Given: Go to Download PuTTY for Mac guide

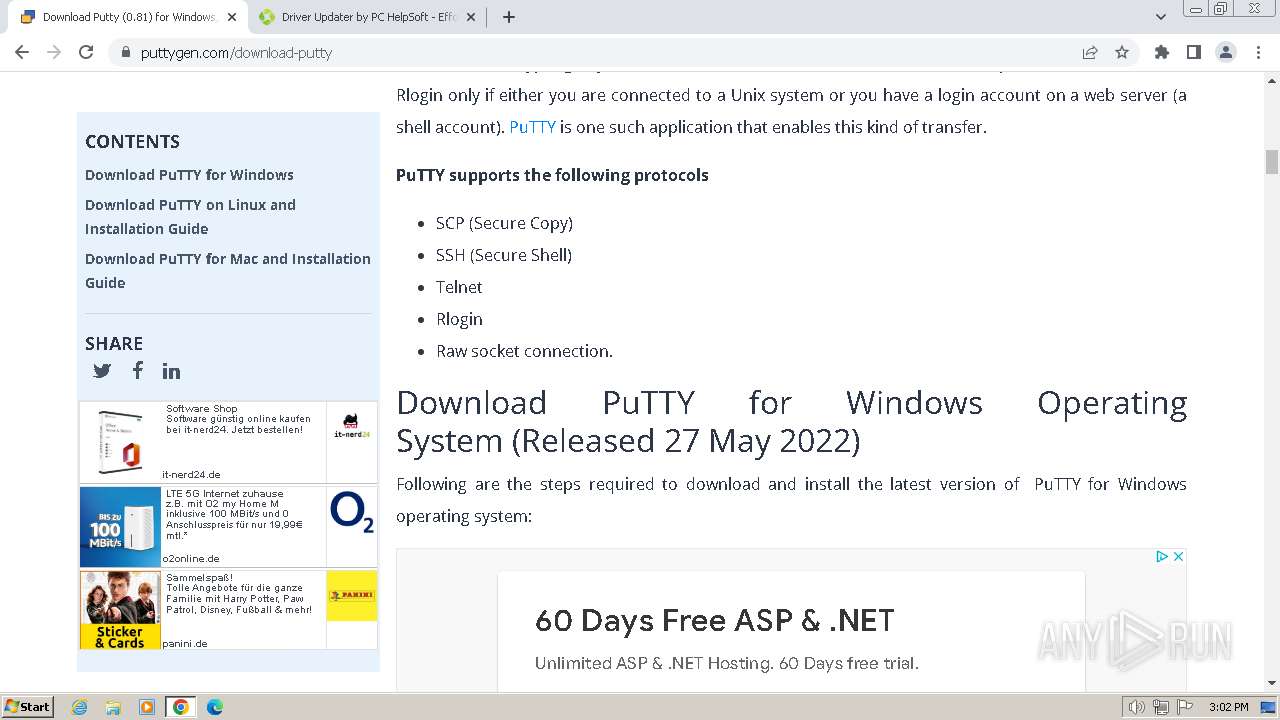Looking at the screenshot, I should tap(228, 270).
